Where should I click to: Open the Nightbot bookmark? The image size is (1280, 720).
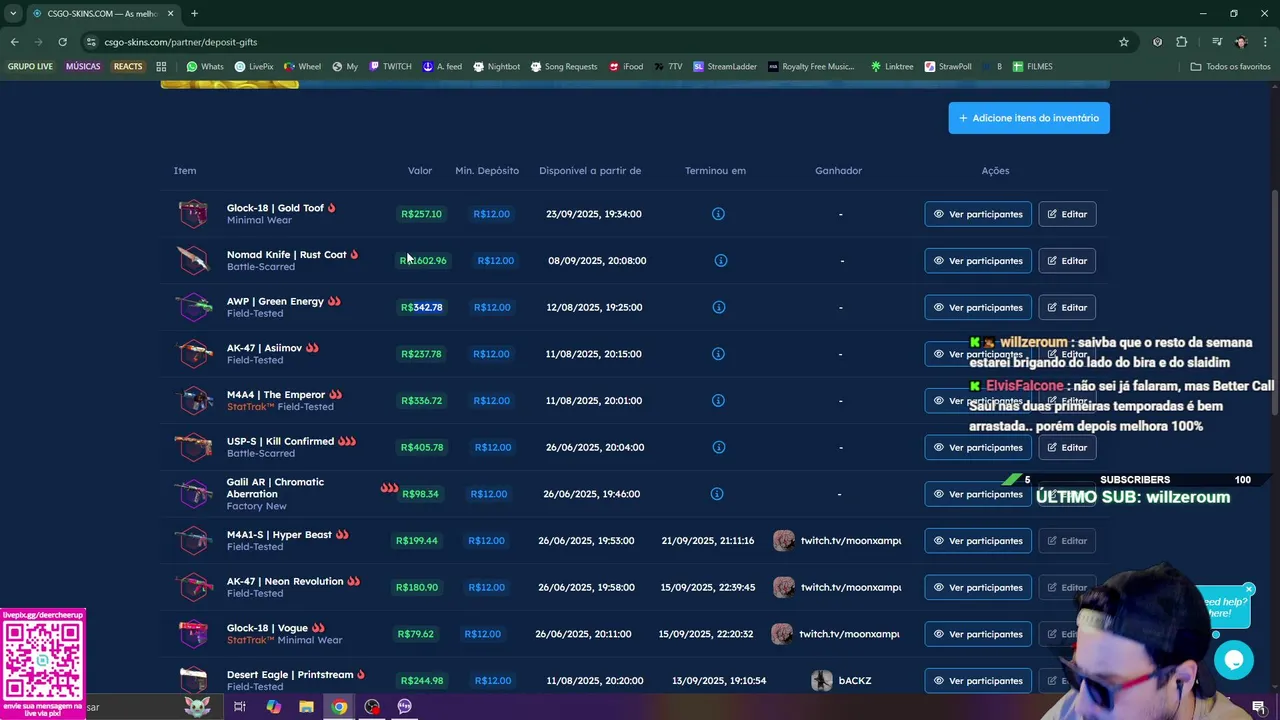(496, 67)
